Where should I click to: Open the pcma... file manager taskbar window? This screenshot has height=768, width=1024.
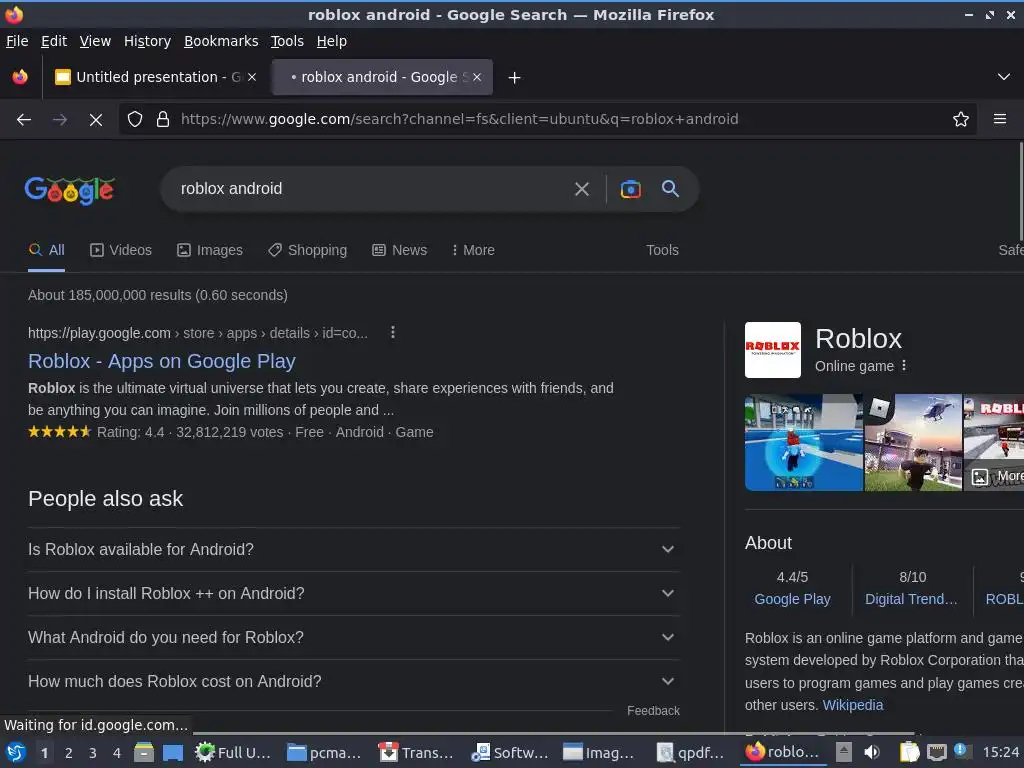point(325,752)
